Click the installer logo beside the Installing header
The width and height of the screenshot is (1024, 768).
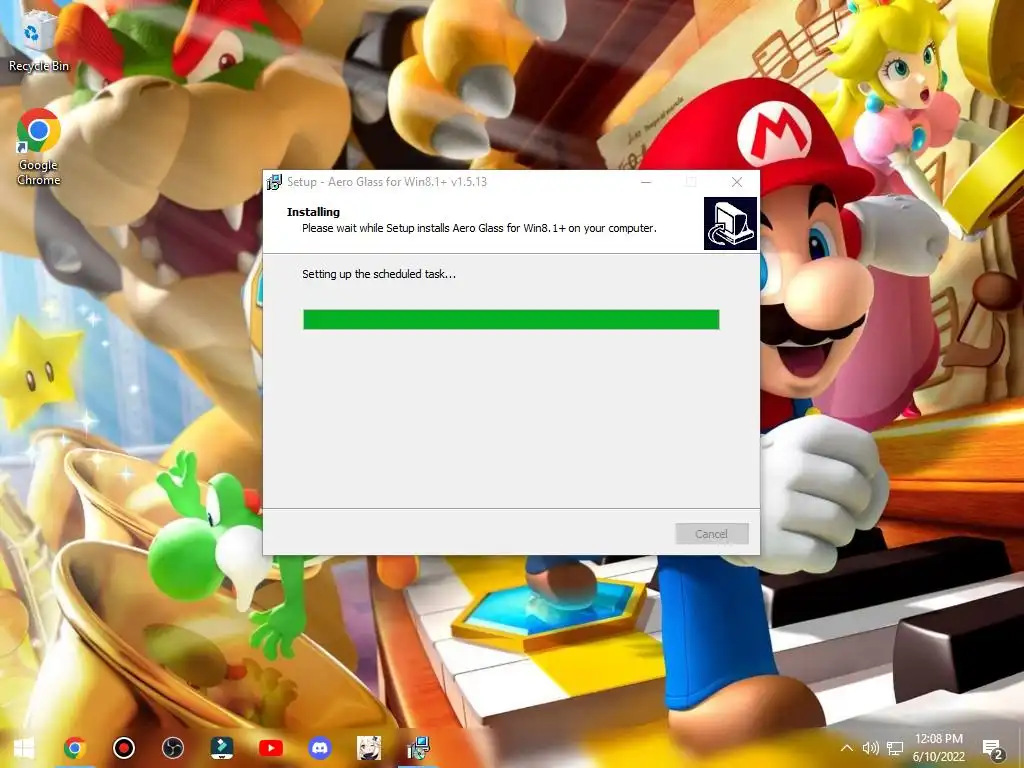pyautogui.click(x=730, y=223)
